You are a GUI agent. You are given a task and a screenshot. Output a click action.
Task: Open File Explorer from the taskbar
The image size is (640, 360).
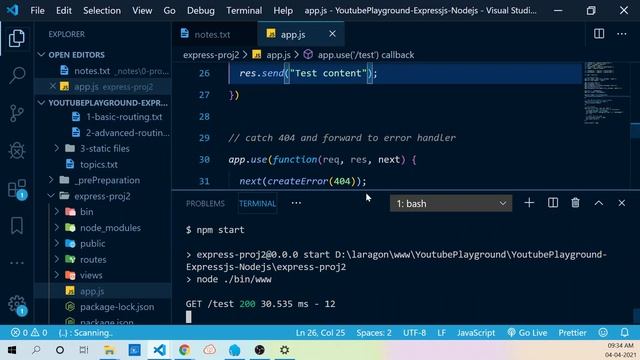[x=109, y=350]
